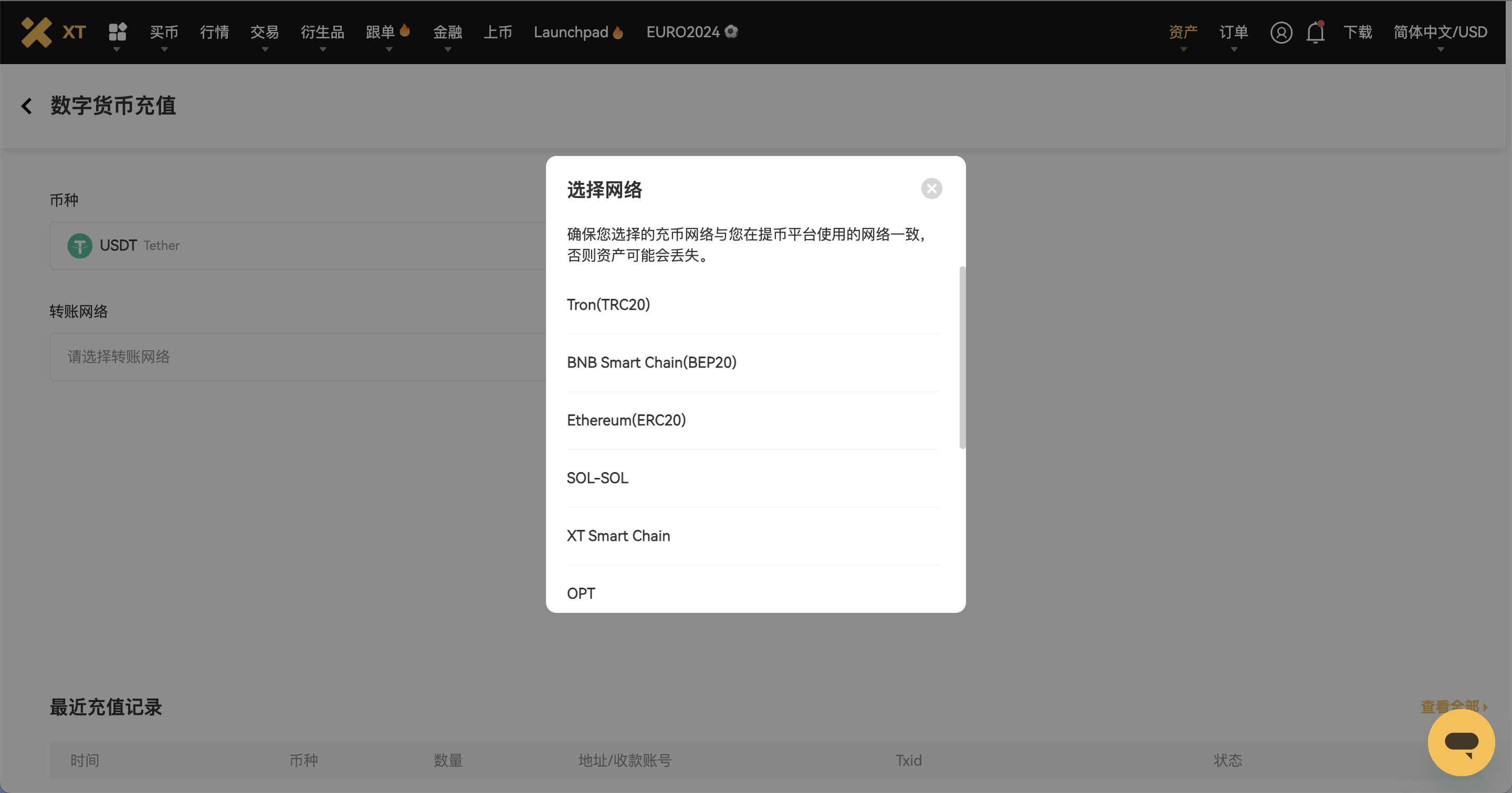The height and width of the screenshot is (793, 1512).
Task: Select BNB Smart Chain(BEP20) option
Action: pyautogui.click(x=652, y=363)
